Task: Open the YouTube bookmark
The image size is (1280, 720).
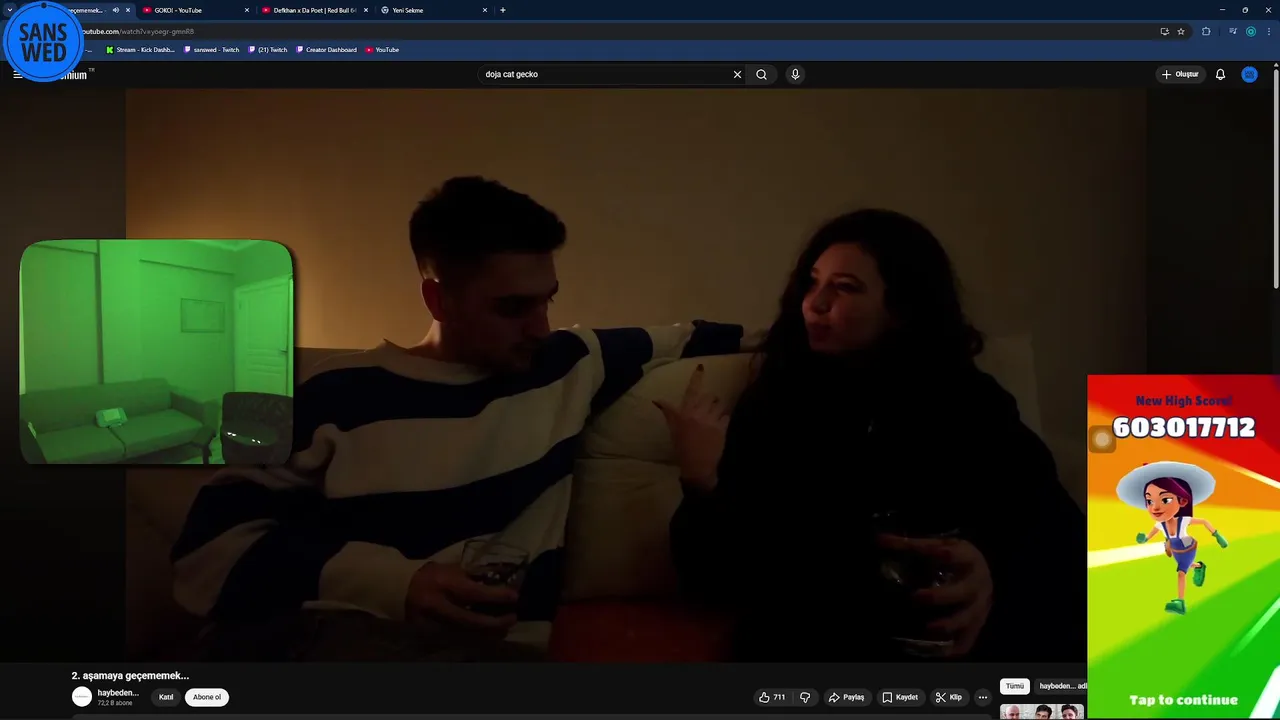Action: point(382,49)
